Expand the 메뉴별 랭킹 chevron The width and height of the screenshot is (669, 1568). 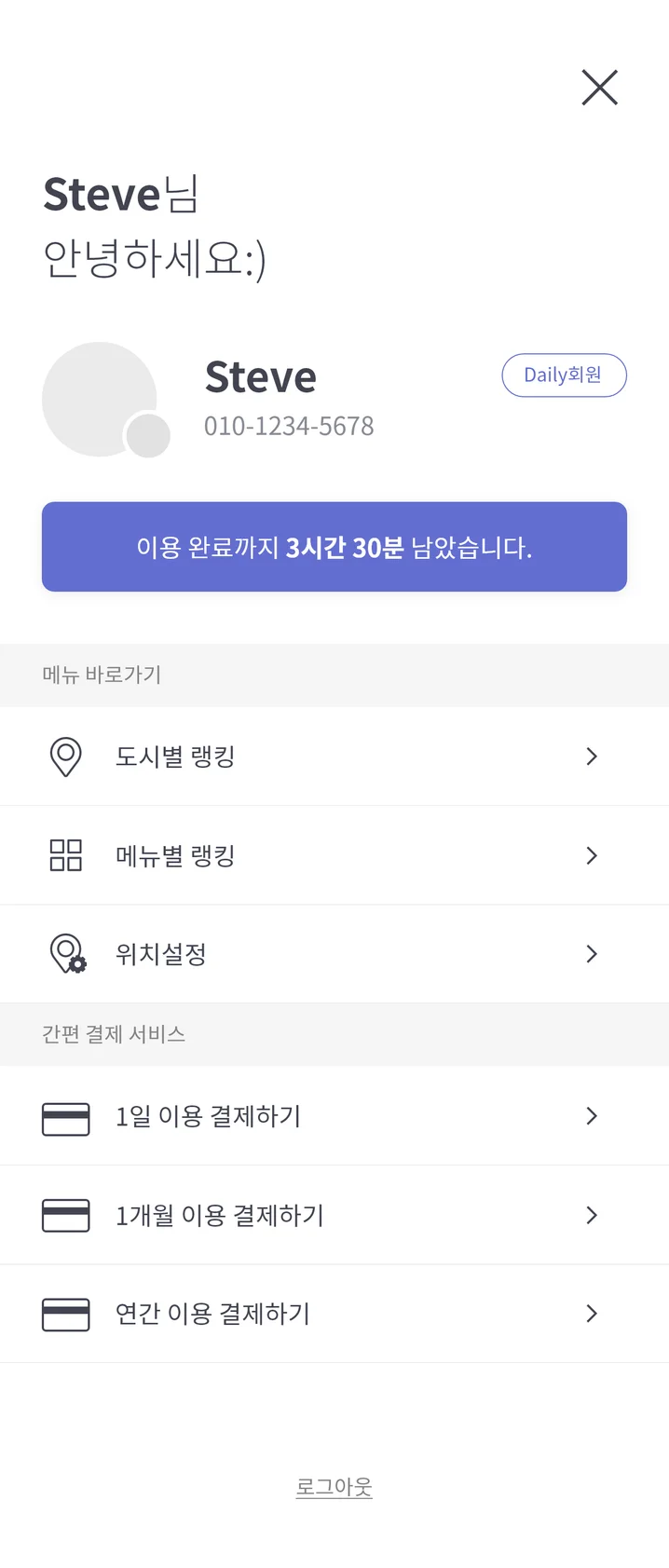point(591,855)
